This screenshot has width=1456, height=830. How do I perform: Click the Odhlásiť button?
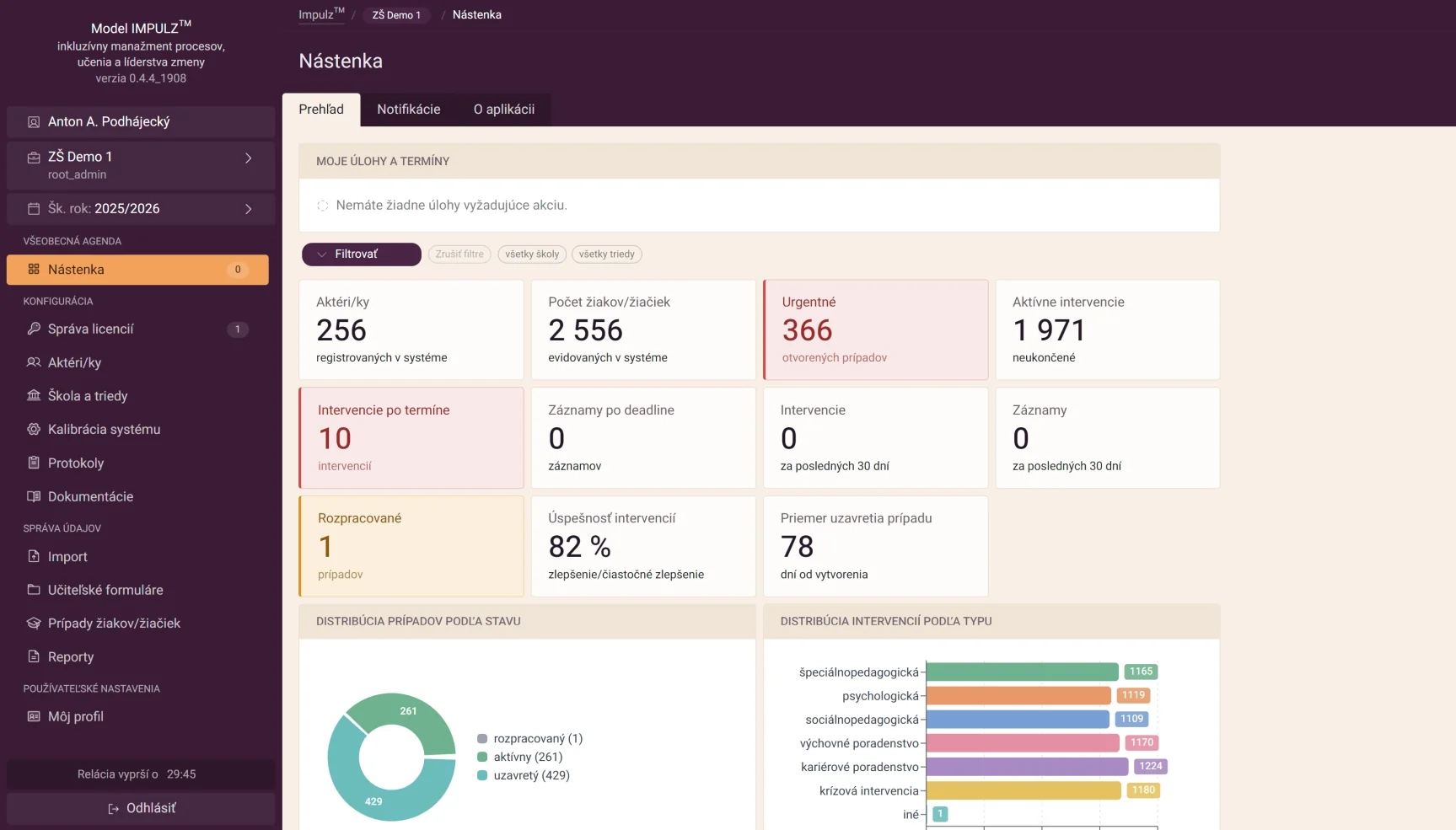coord(141,808)
